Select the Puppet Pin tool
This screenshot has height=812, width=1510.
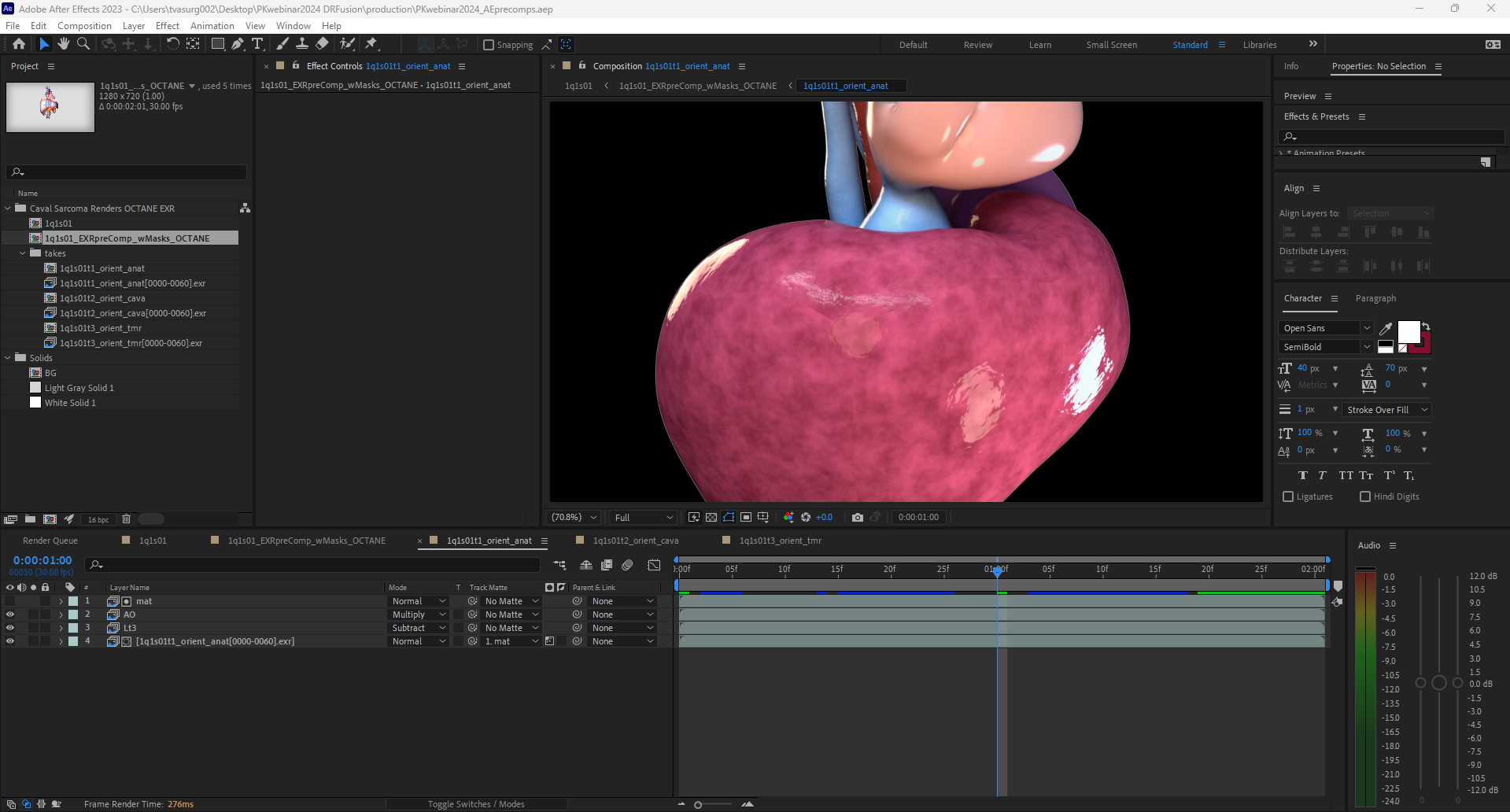pos(371,44)
